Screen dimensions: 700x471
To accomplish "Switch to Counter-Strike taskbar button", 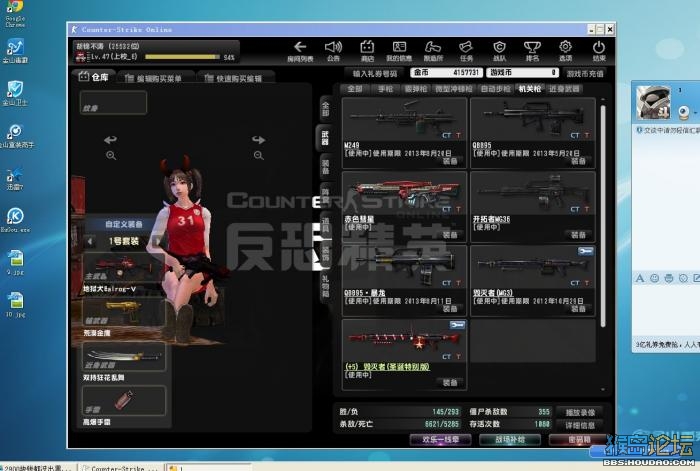I will (x=121, y=468).
